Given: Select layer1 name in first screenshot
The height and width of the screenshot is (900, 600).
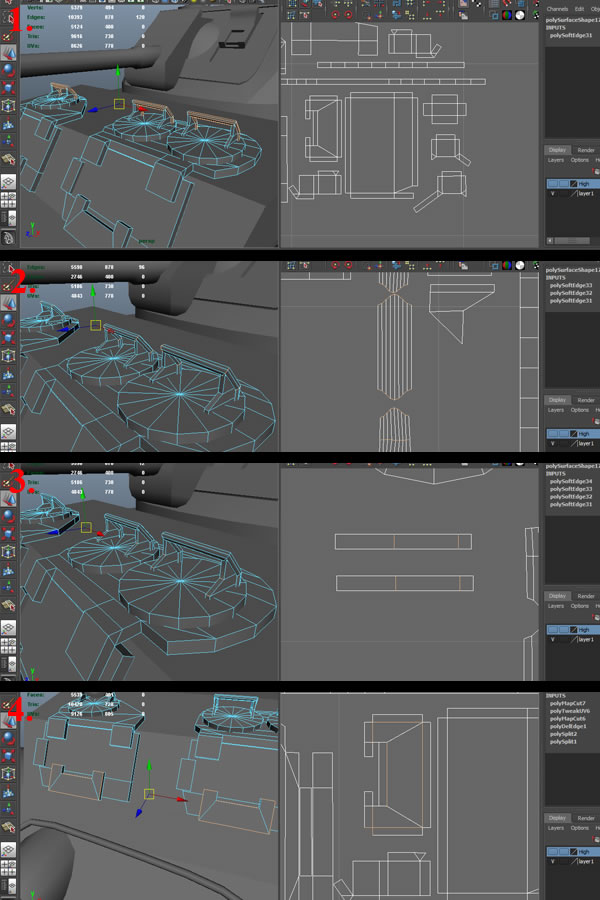Looking at the screenshot, I should tap(586, 194).
